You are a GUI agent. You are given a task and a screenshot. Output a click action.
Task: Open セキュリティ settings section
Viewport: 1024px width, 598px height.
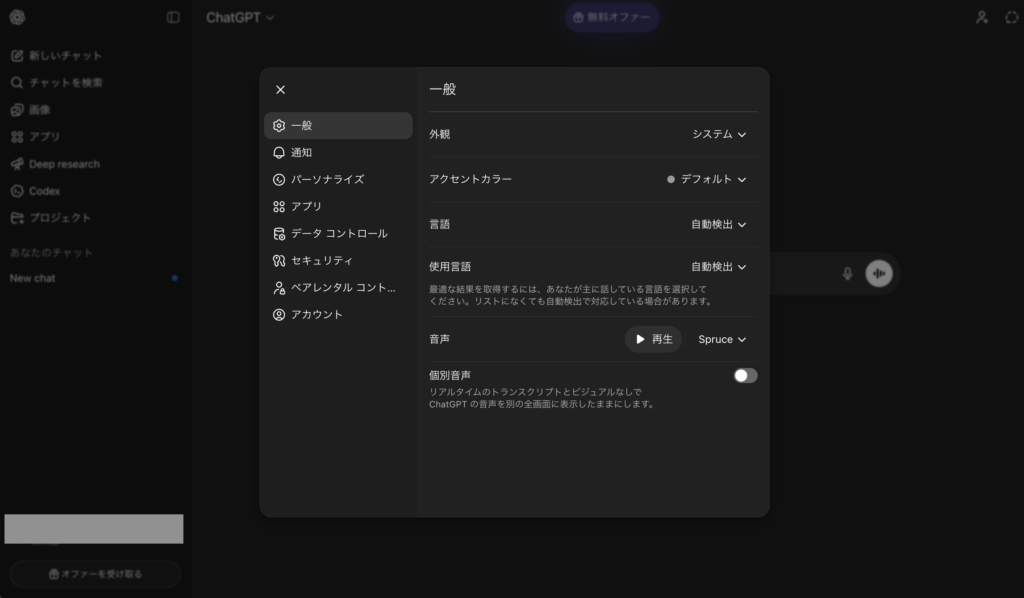[321, 261]
